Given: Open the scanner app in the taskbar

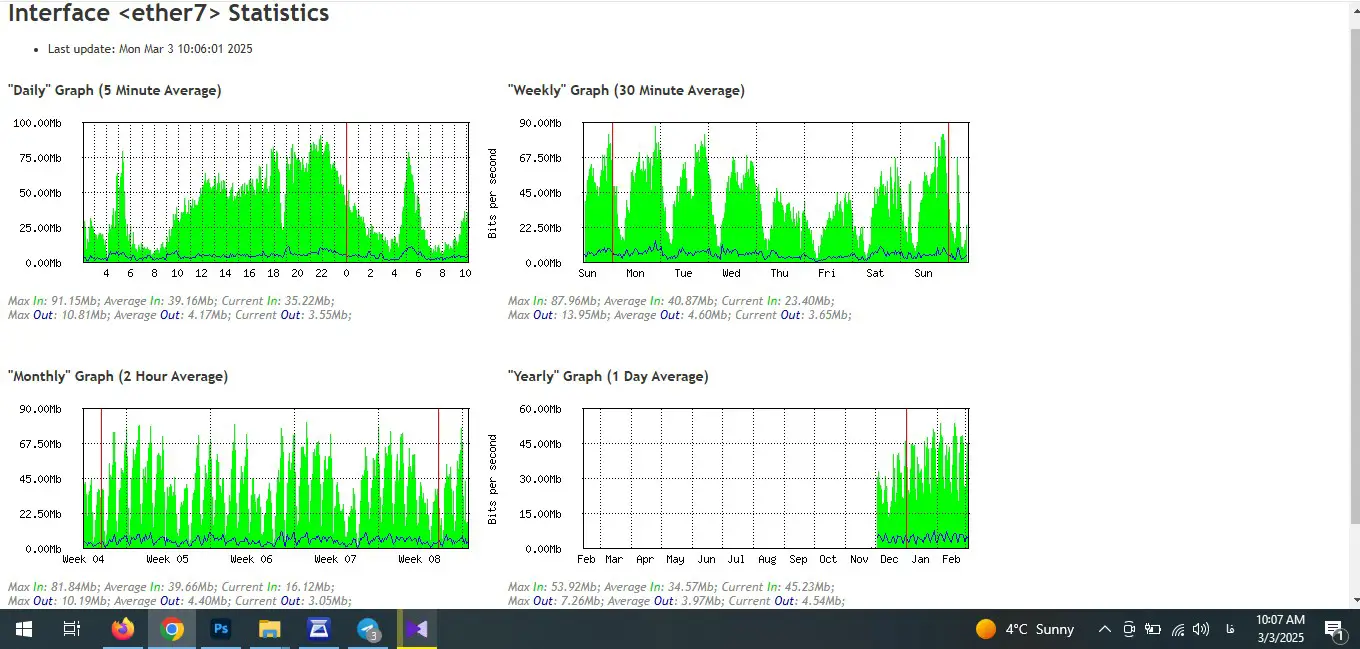Looking at the screenshot, I should (x=319, y=629).
